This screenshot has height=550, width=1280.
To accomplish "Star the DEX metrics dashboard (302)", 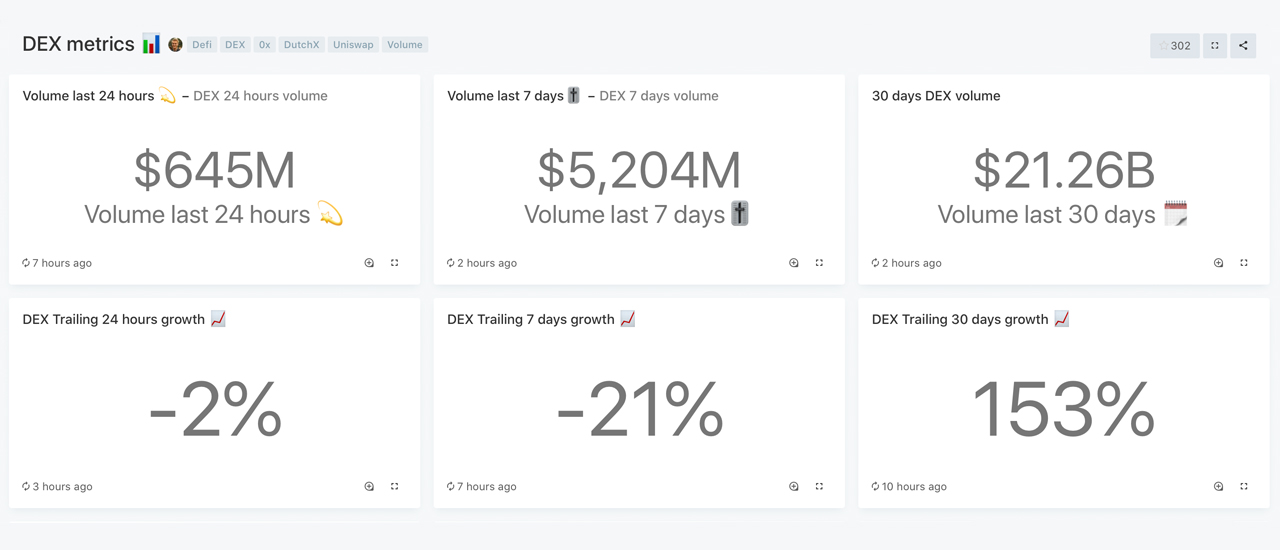I will [x=1175, y=45].
